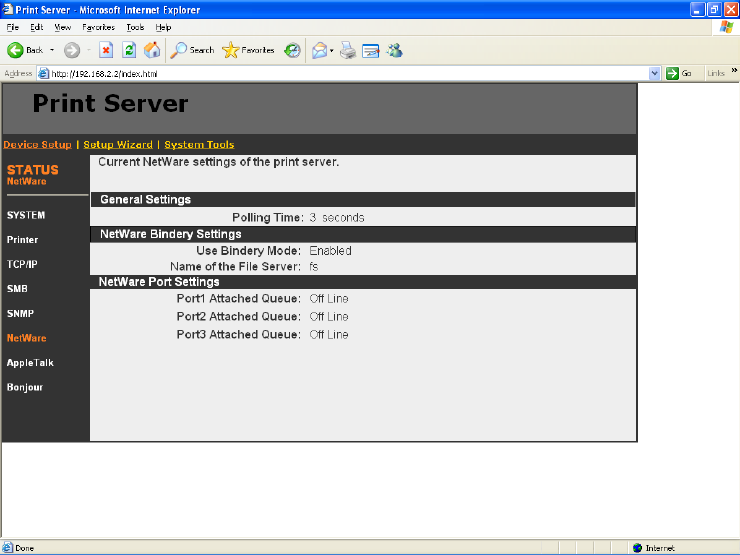Go to the Home page icon
Image resolution: width=740 pixels, height=555 pixels.
152,50
